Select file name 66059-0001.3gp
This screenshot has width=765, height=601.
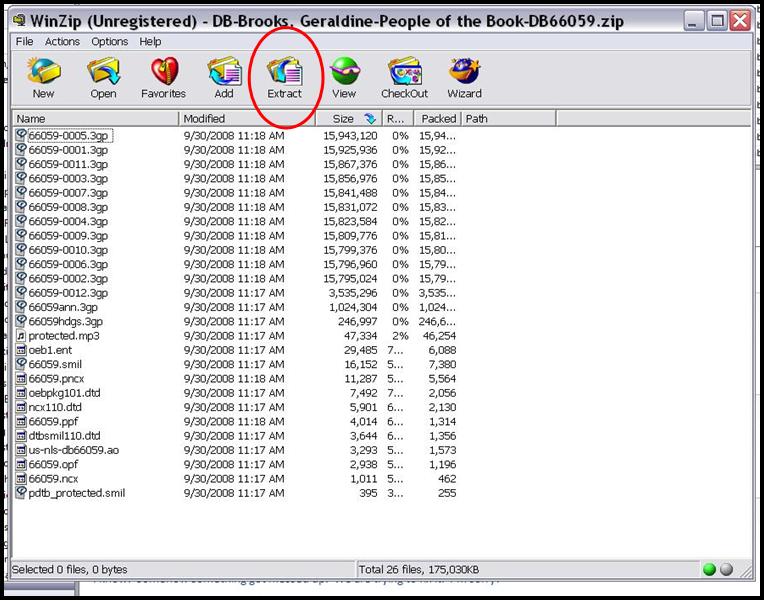point(68,150)
